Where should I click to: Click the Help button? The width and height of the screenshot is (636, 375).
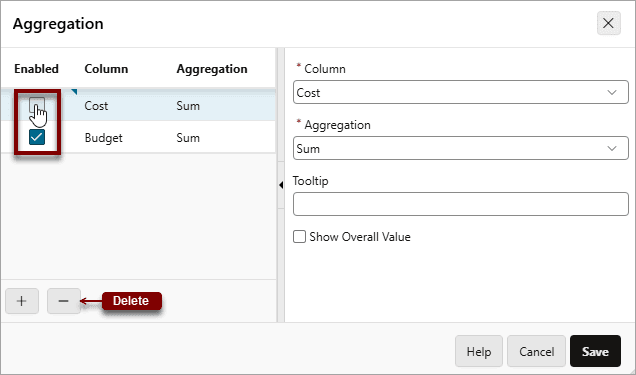(x=479, y=351)
